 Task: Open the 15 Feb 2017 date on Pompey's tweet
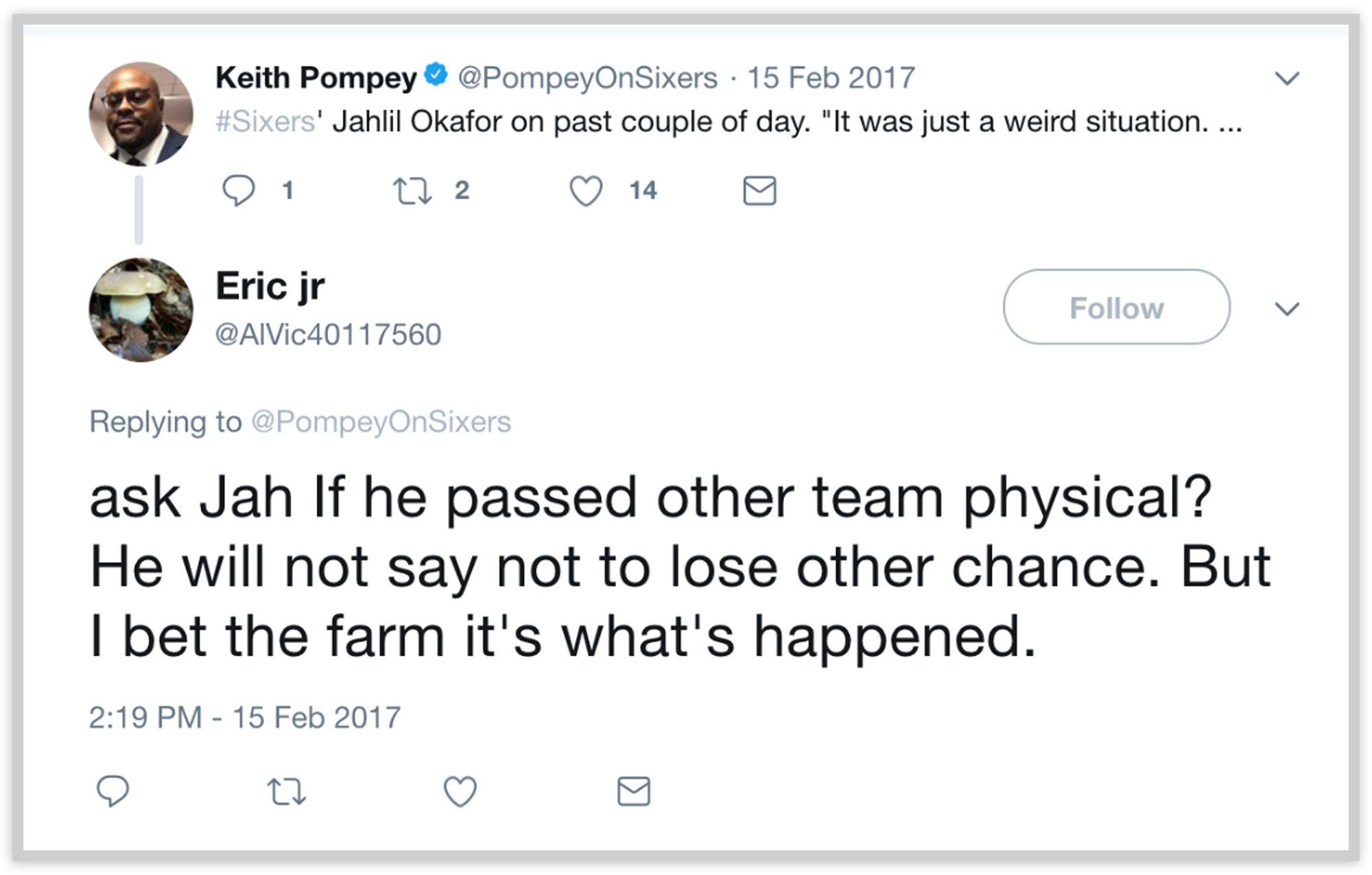[831, 78]
